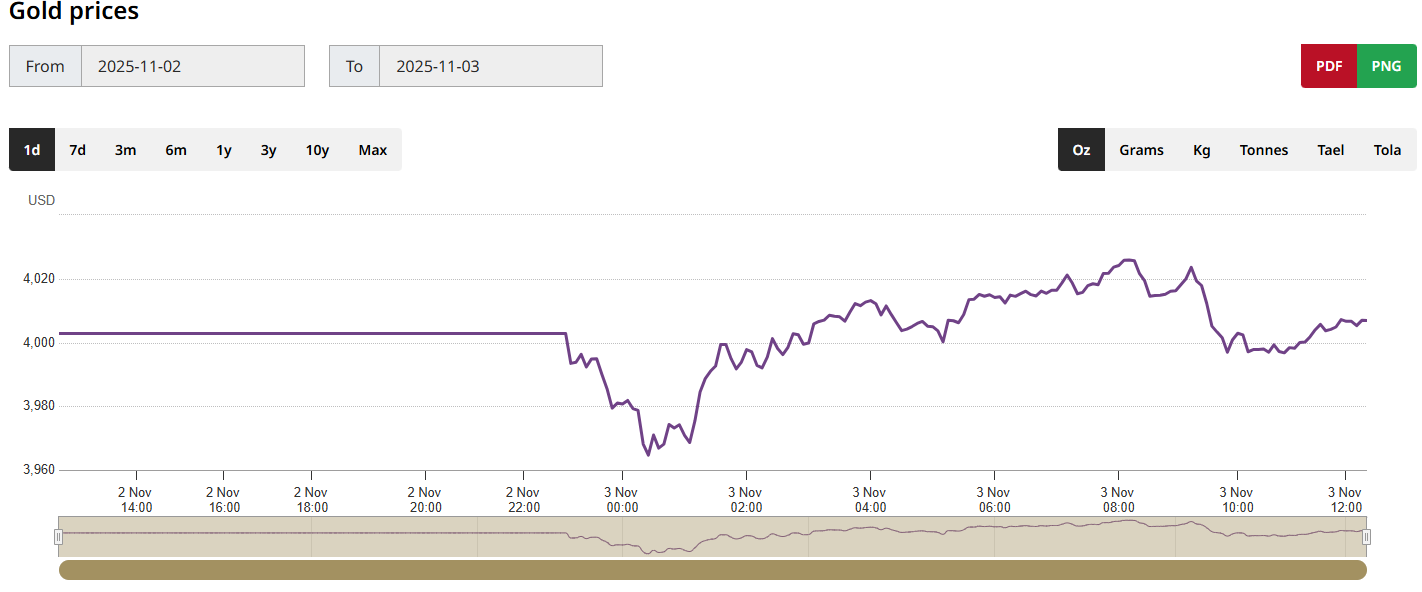
Task: Choose the 6m time range
Action: (x=176, y=150)
